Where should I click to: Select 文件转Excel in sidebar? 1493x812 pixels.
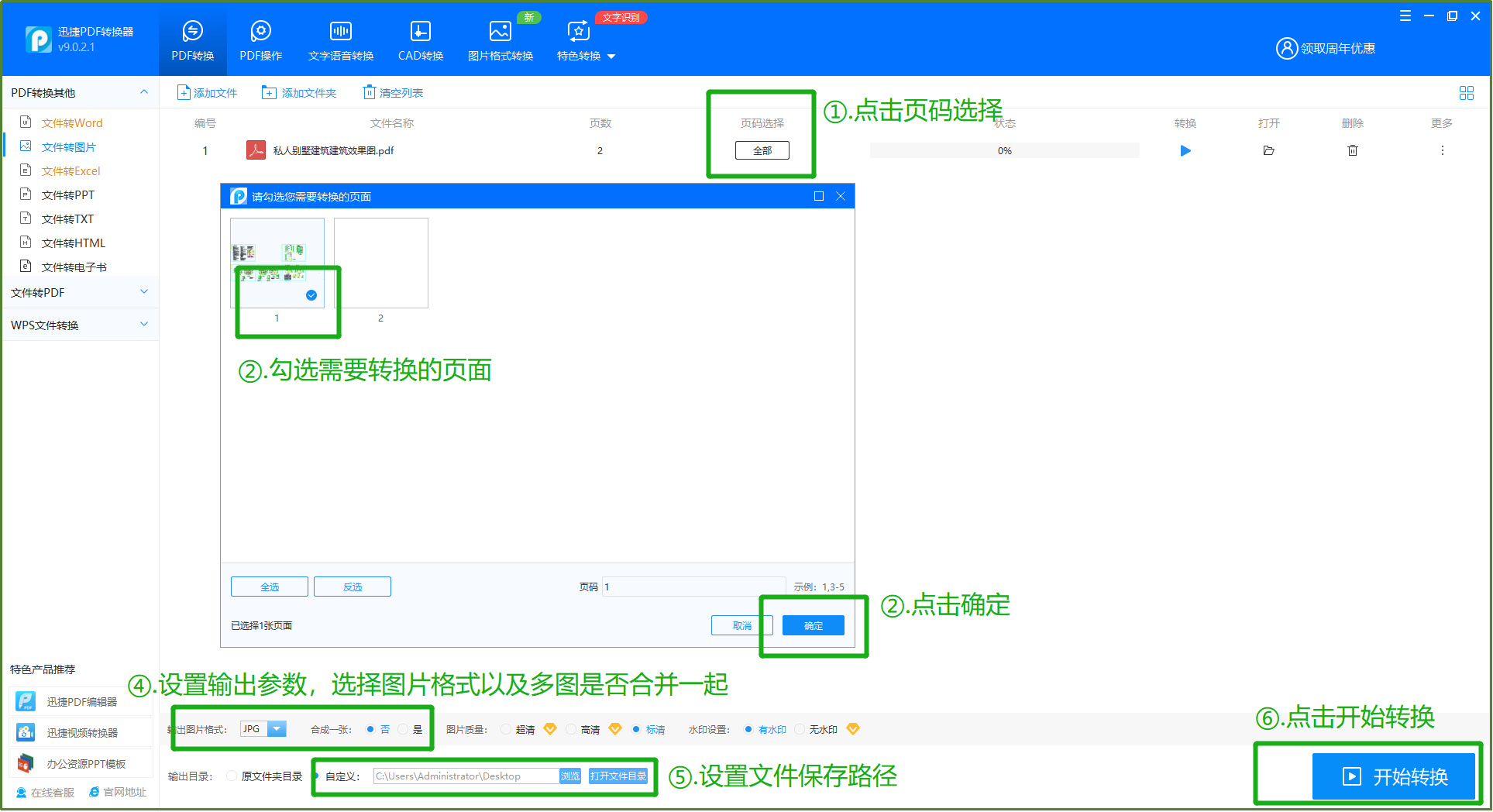(71, 170)
